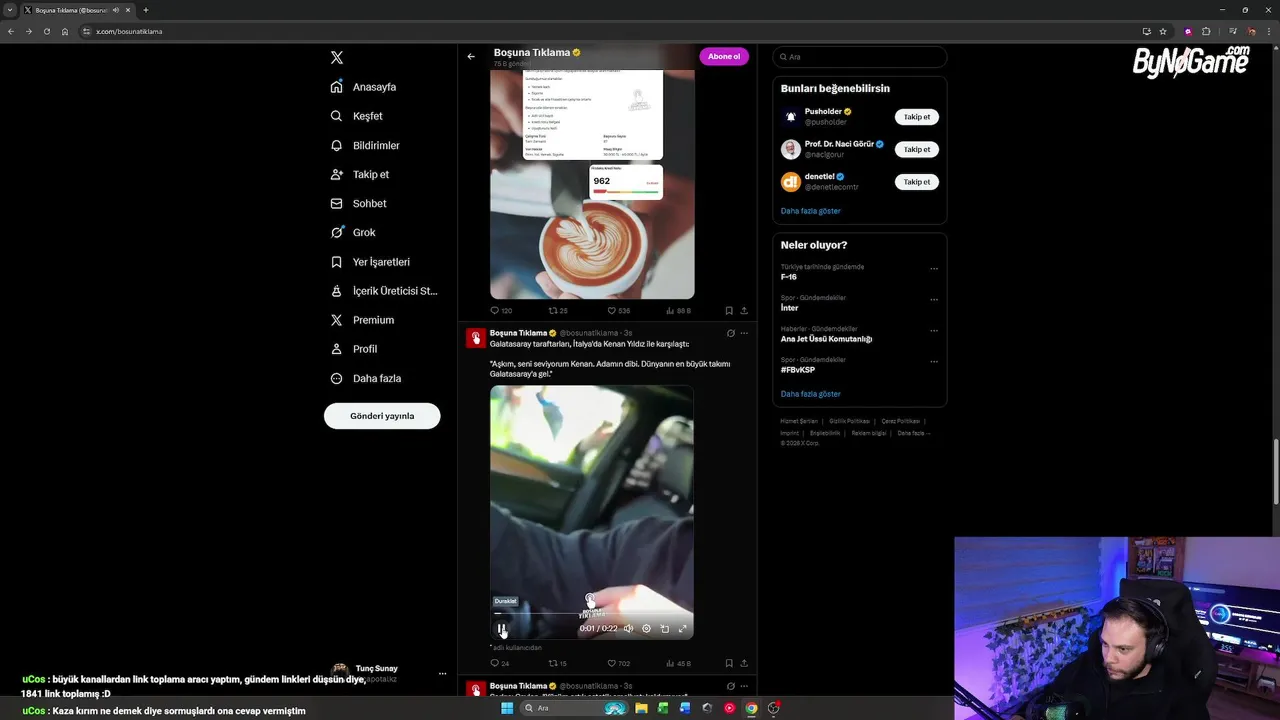Bookmark the Kenan Yıldız post
Screen dimensions: 1280x720
click(x=729, y=663)
